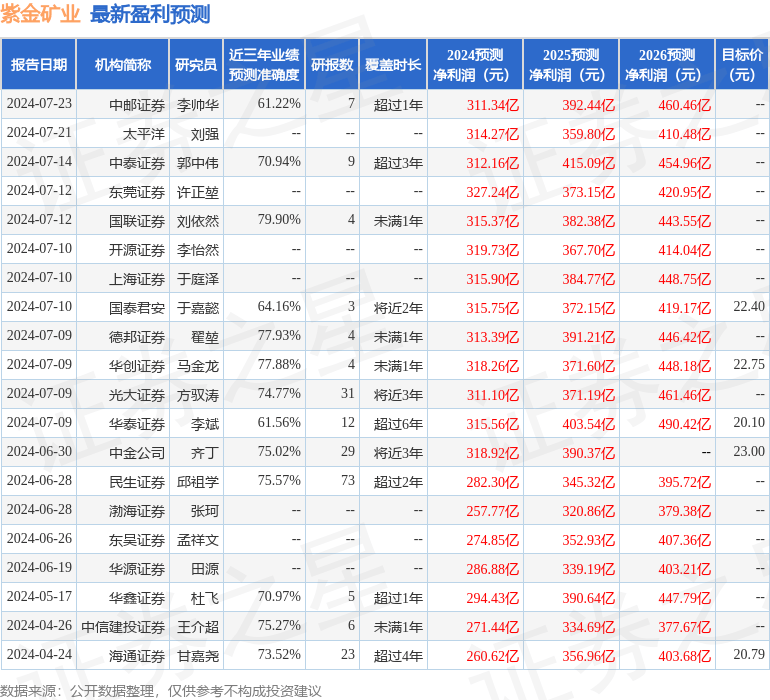
Task: Click the 461.46亿 forecast value
Action: pos(685,394)
